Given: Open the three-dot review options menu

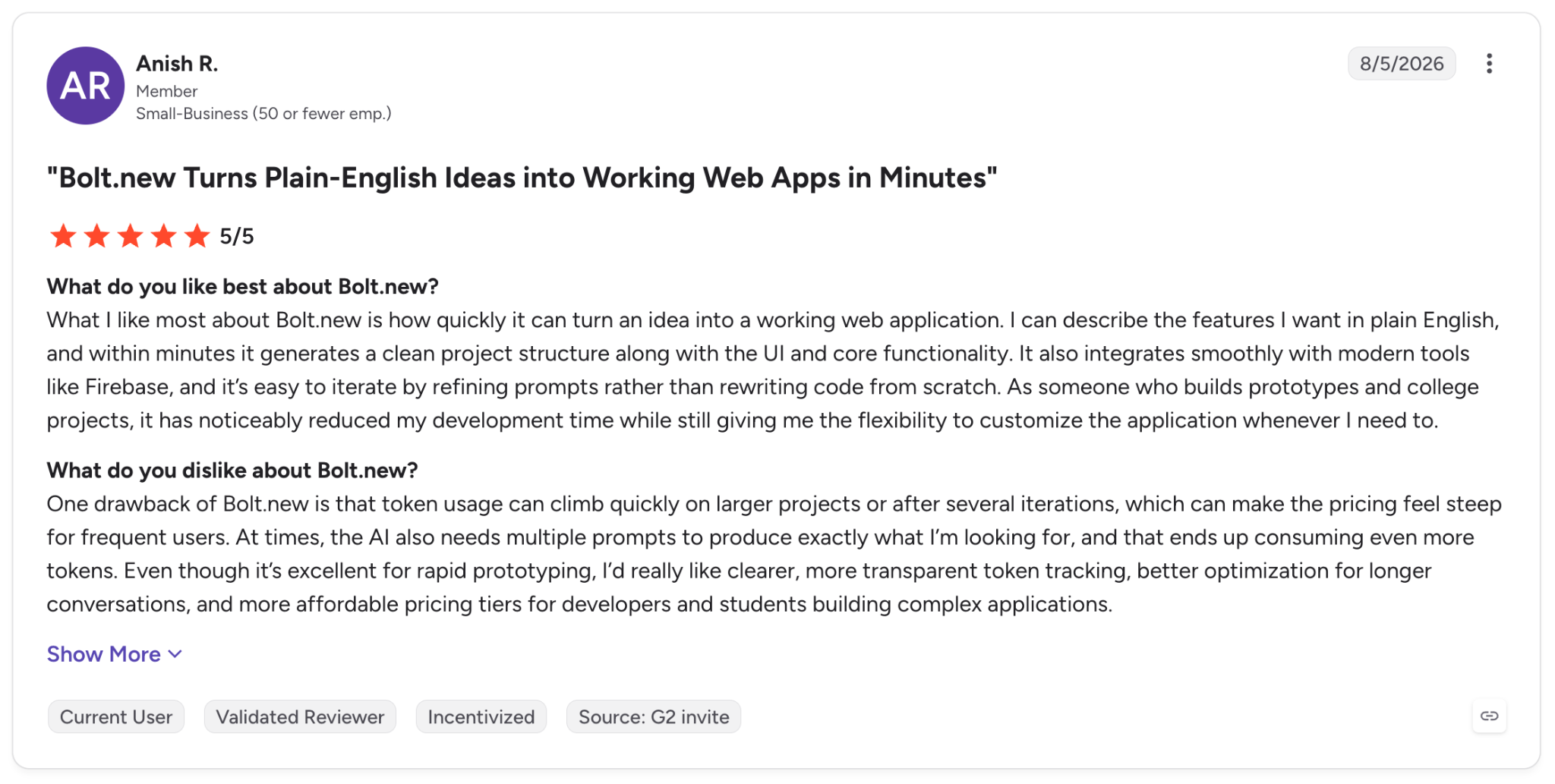Looking at the screenshot, I should tap(1489, 64).
